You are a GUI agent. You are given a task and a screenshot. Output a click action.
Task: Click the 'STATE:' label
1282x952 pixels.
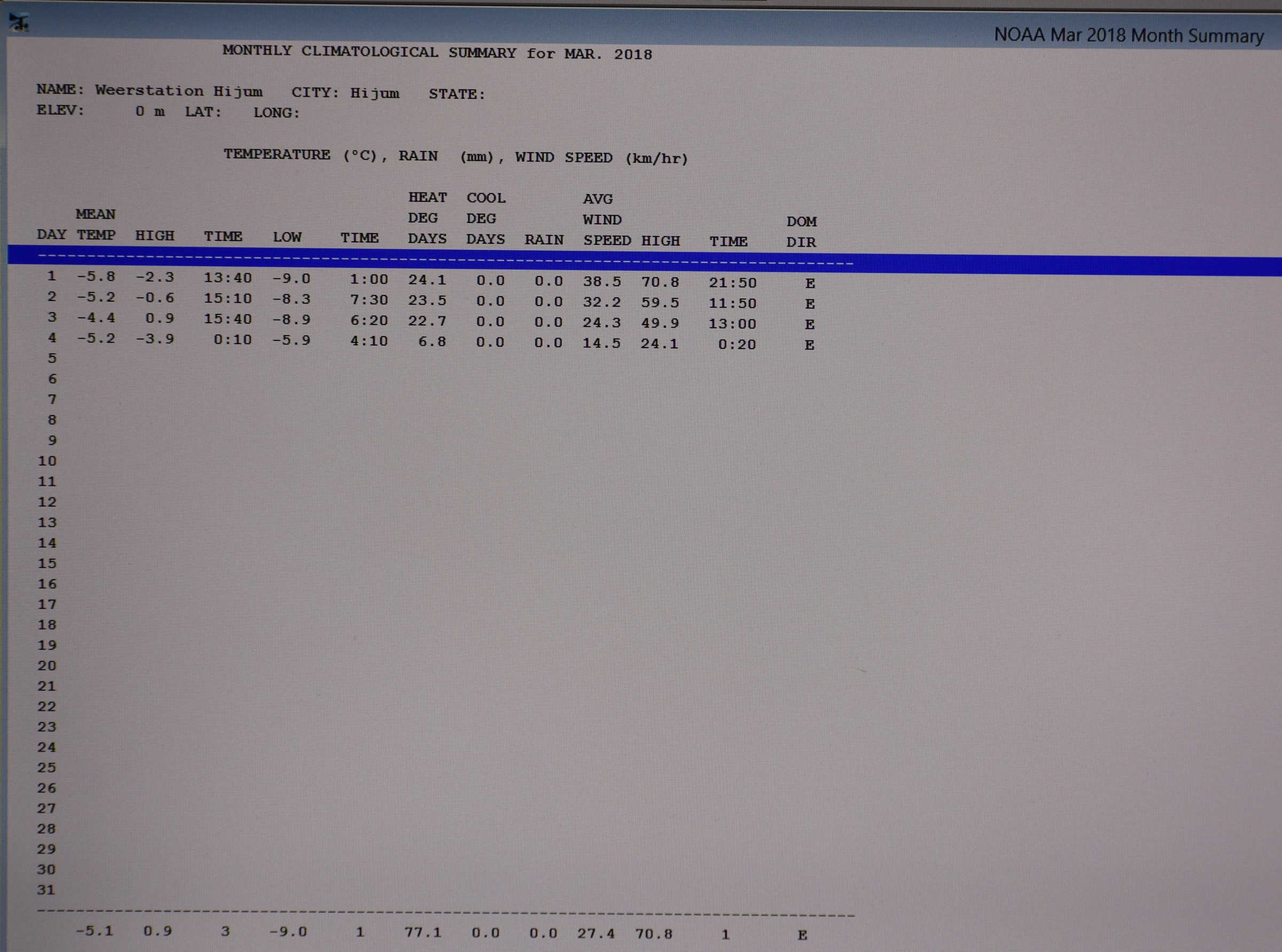click(457, 94)
